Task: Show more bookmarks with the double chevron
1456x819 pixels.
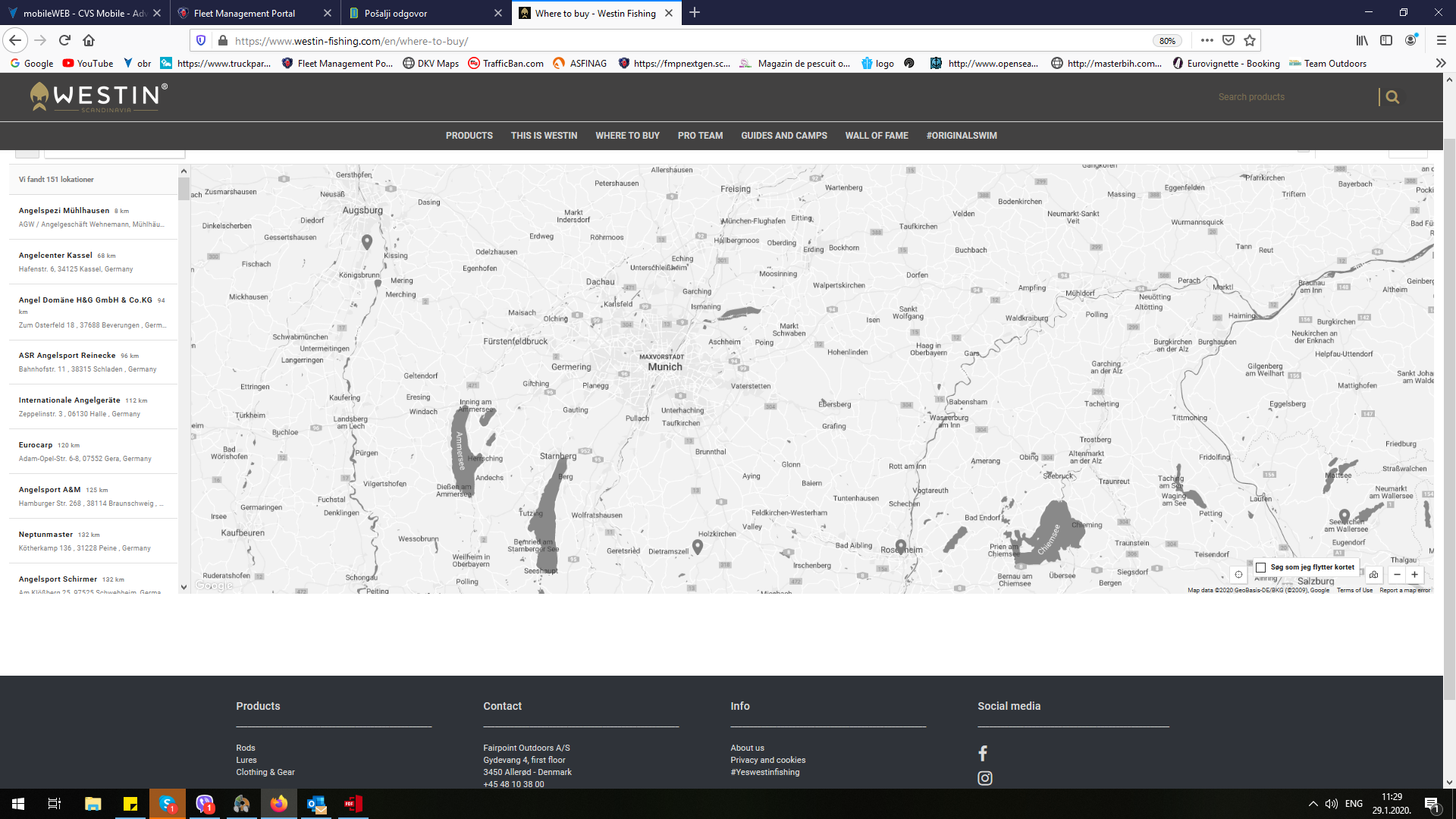Action: (x=1441, y=63)
